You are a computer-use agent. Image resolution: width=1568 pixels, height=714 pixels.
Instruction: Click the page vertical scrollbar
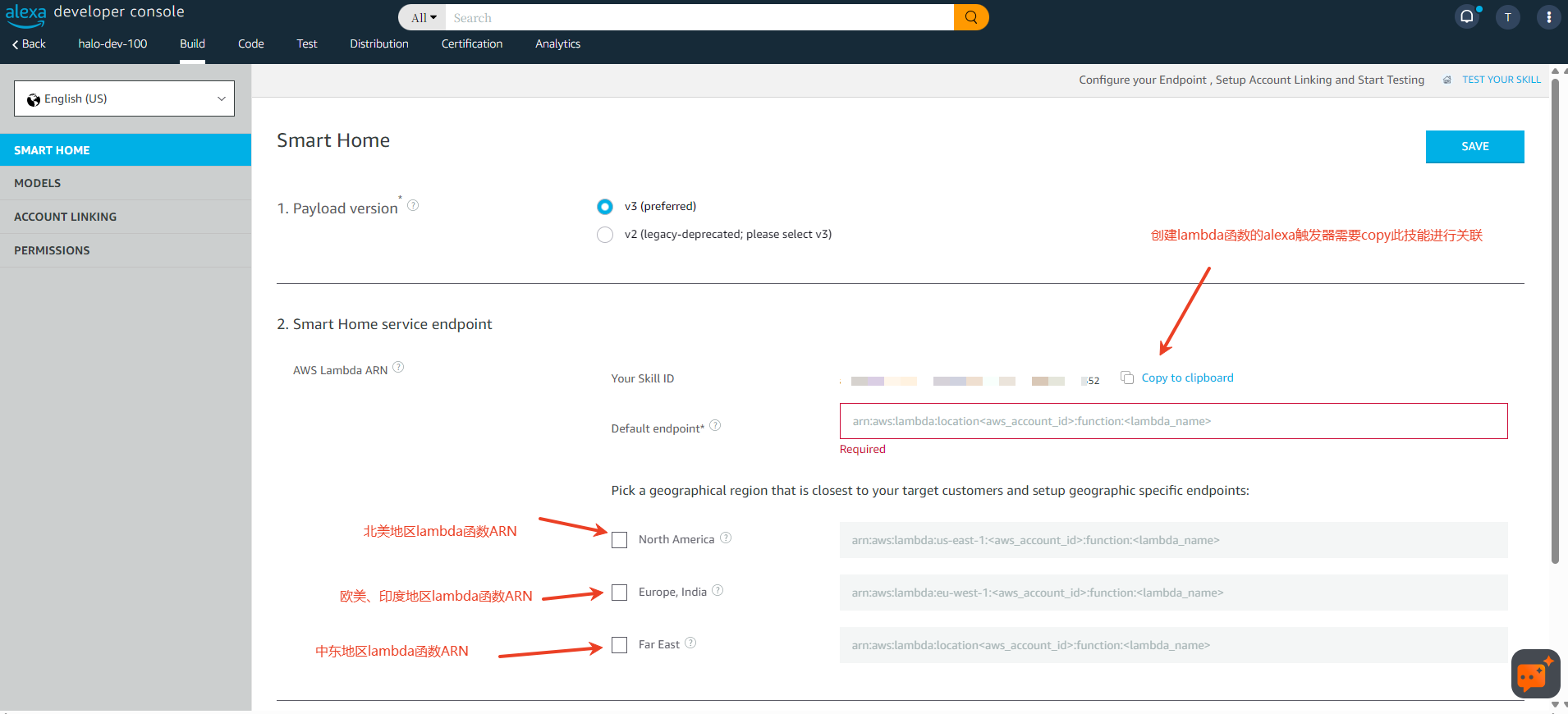click(1555, 320)
